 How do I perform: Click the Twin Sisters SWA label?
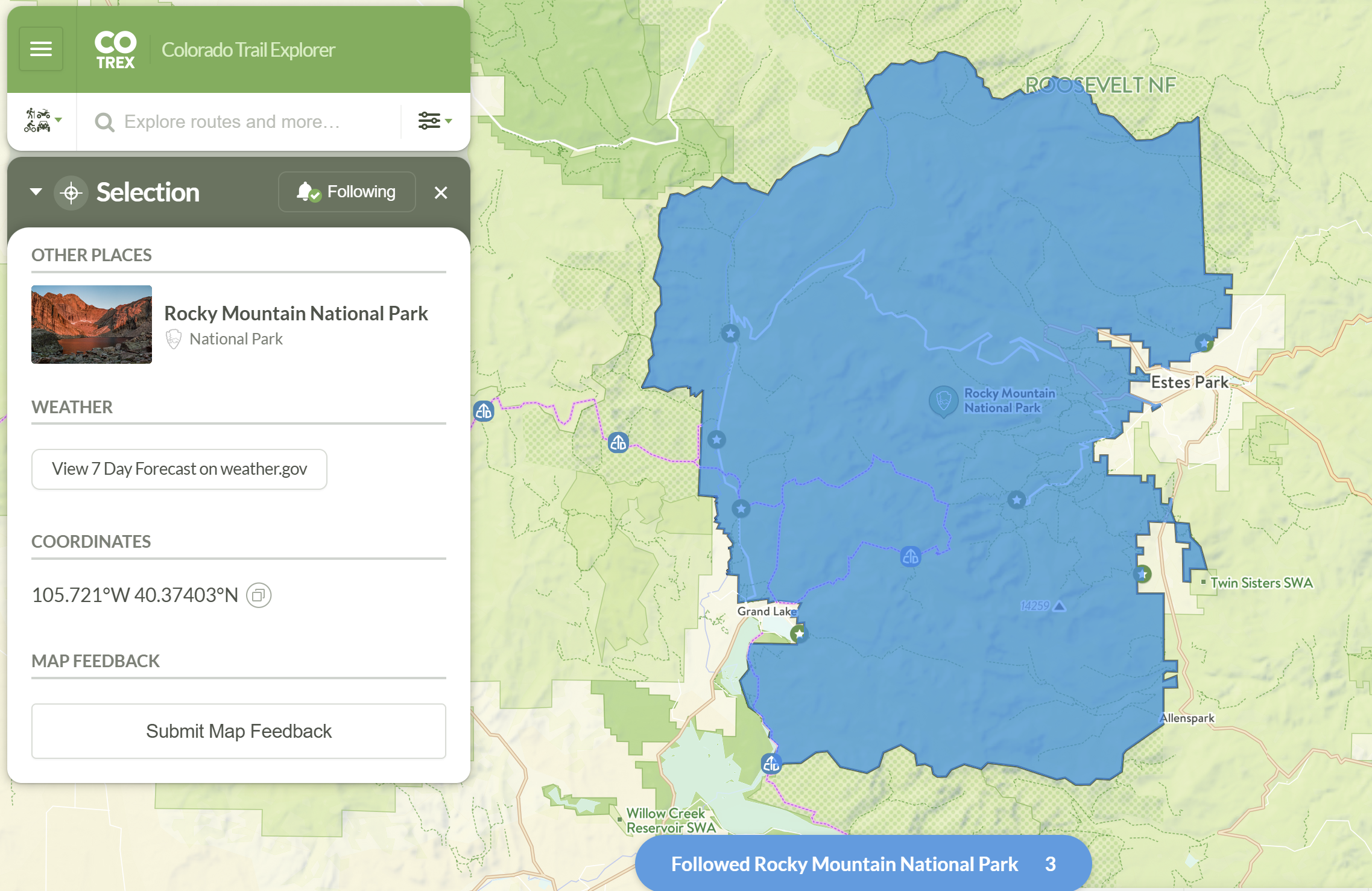coord(1261,583)
